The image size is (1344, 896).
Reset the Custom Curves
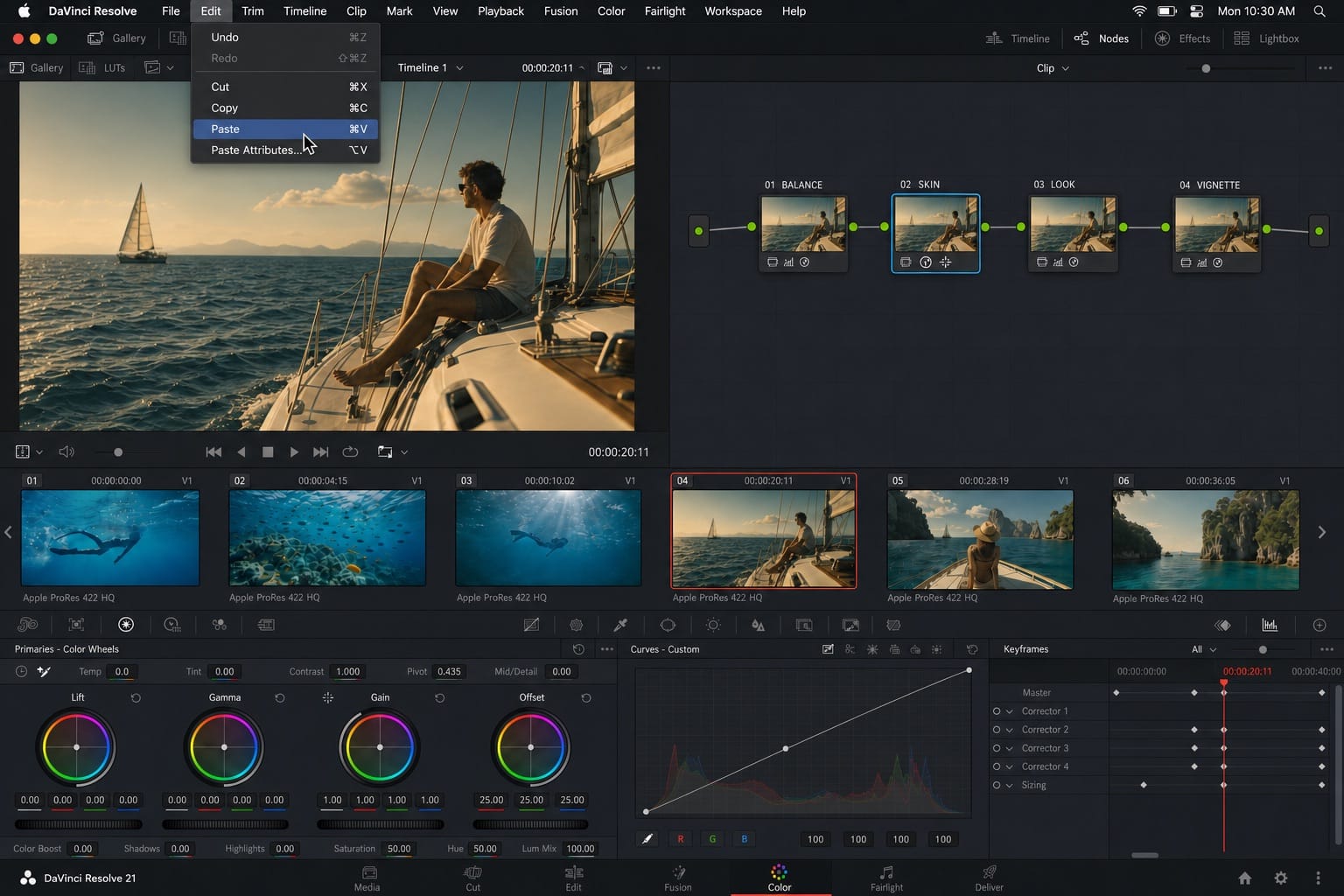[x=972, y=649]
